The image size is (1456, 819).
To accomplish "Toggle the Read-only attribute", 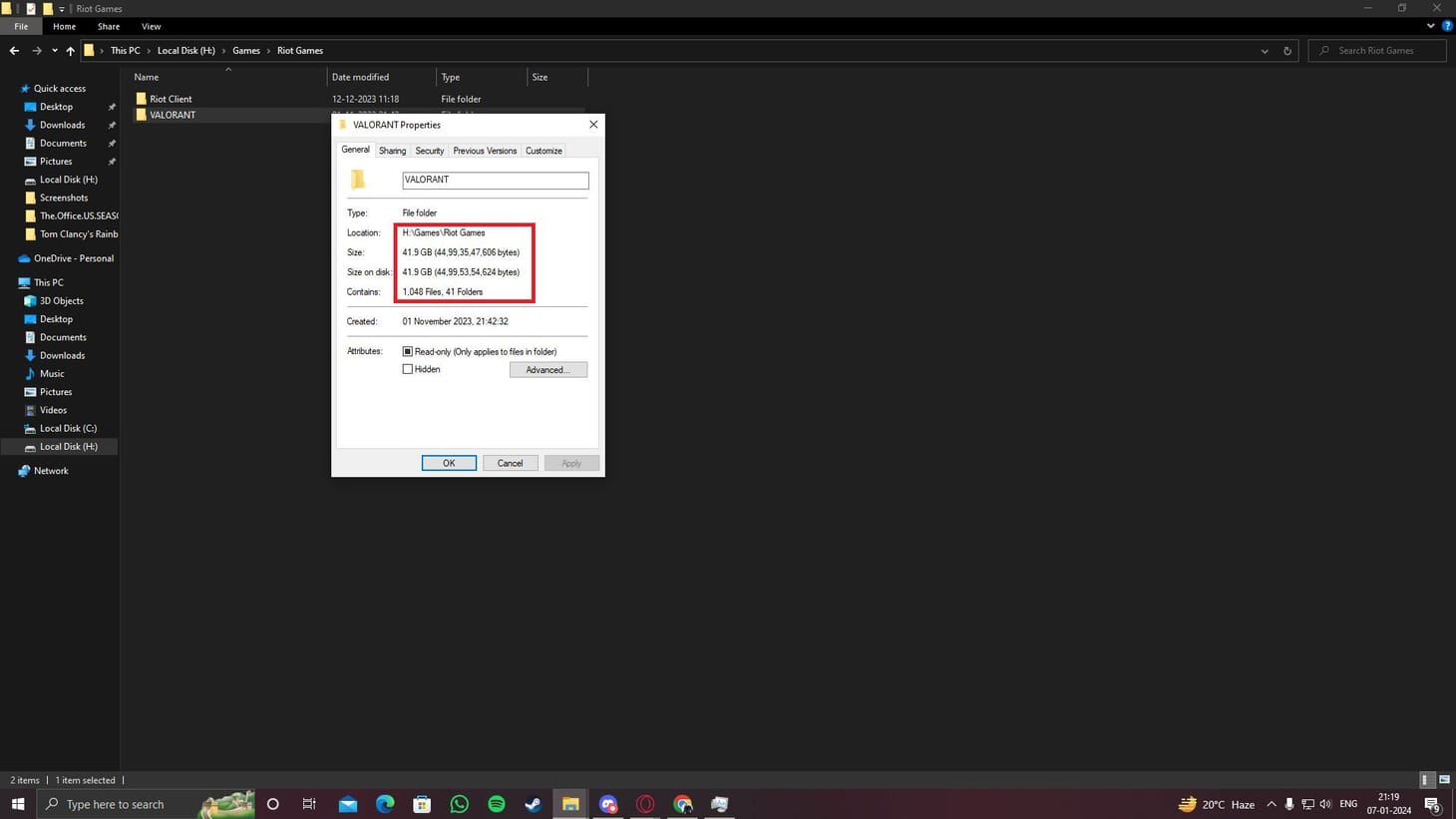I will coord(407,351).
